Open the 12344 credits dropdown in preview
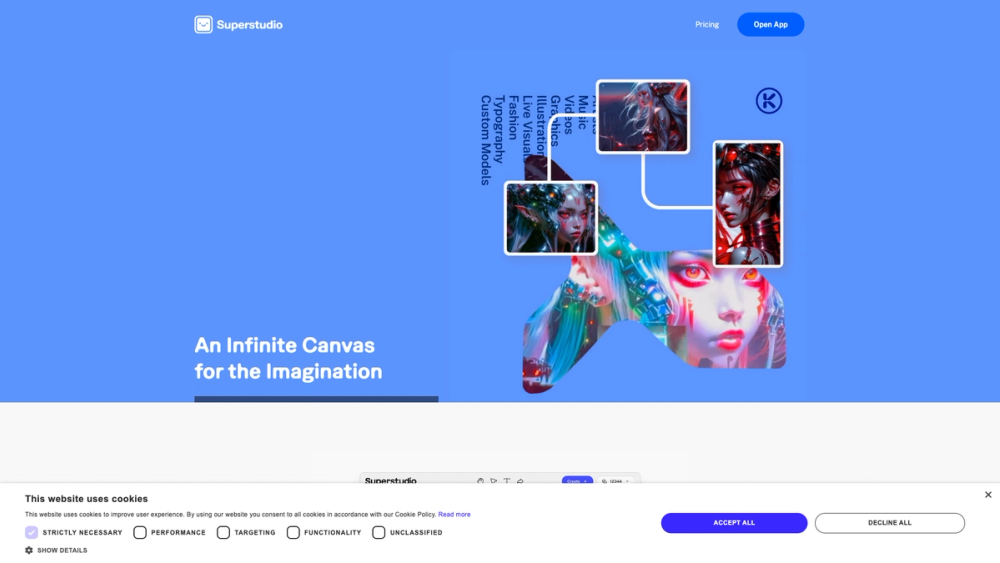 pos(615,481)
